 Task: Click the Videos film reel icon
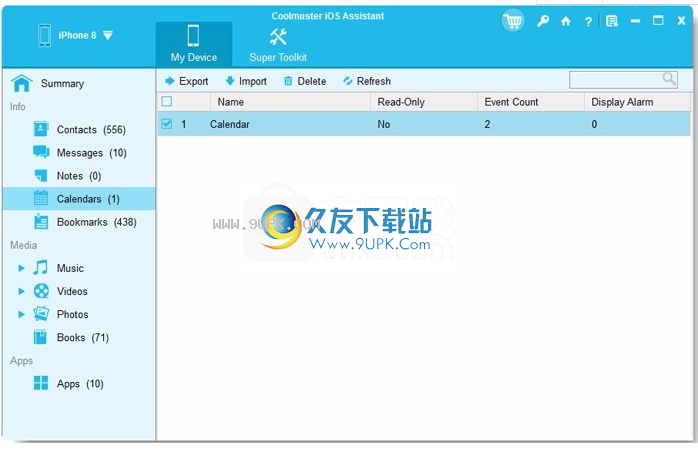[41, 291]
